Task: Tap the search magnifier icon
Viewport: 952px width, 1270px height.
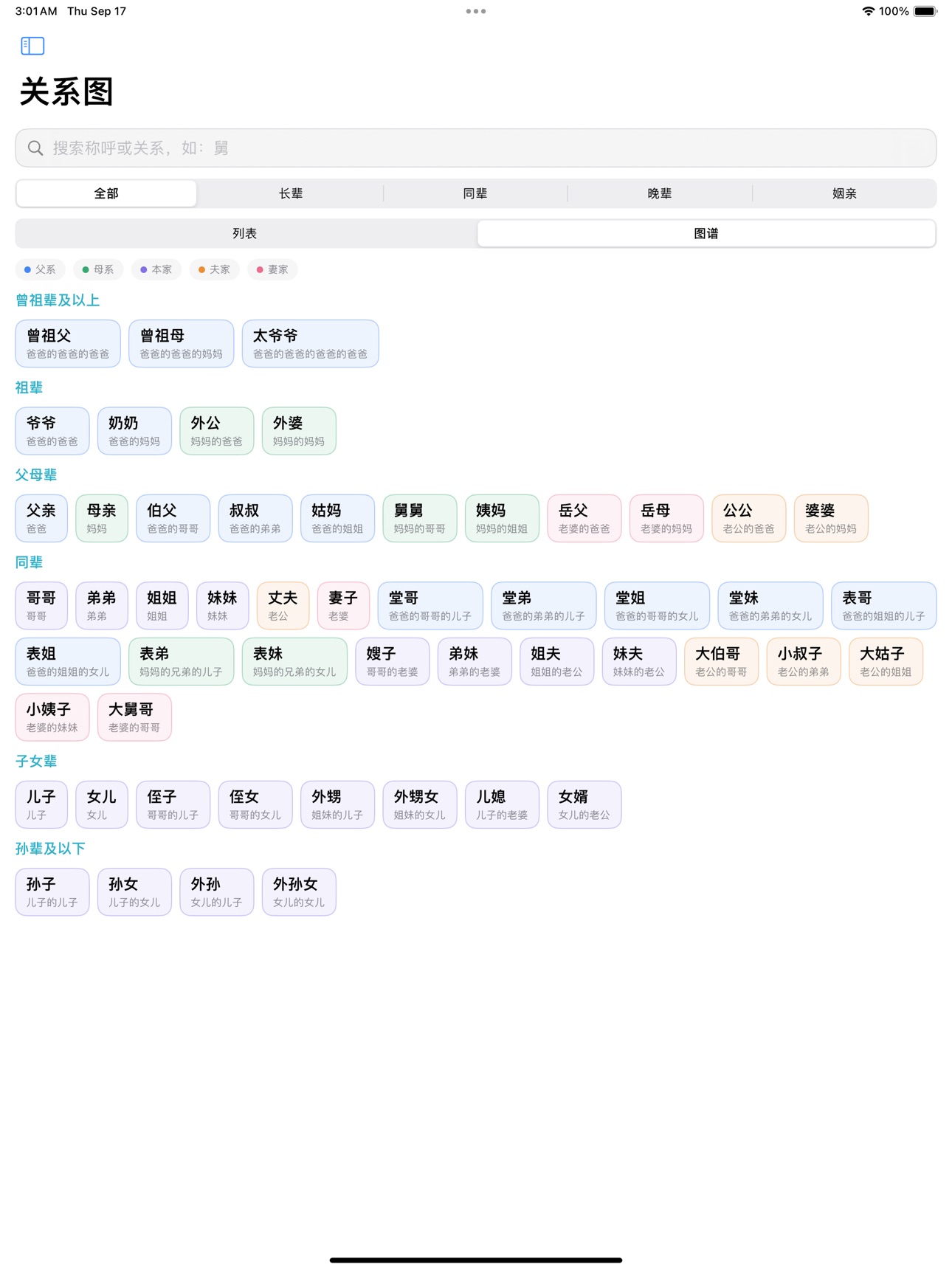Action: [x=35, y=148]
